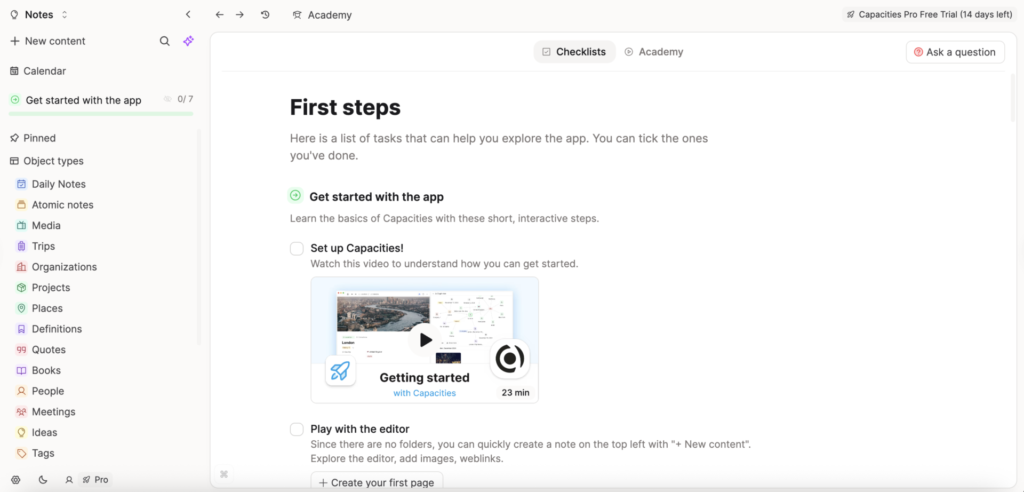Screen dimensions: 1024x492
Task: Expand the Object types section
Action: click(53, 161)
